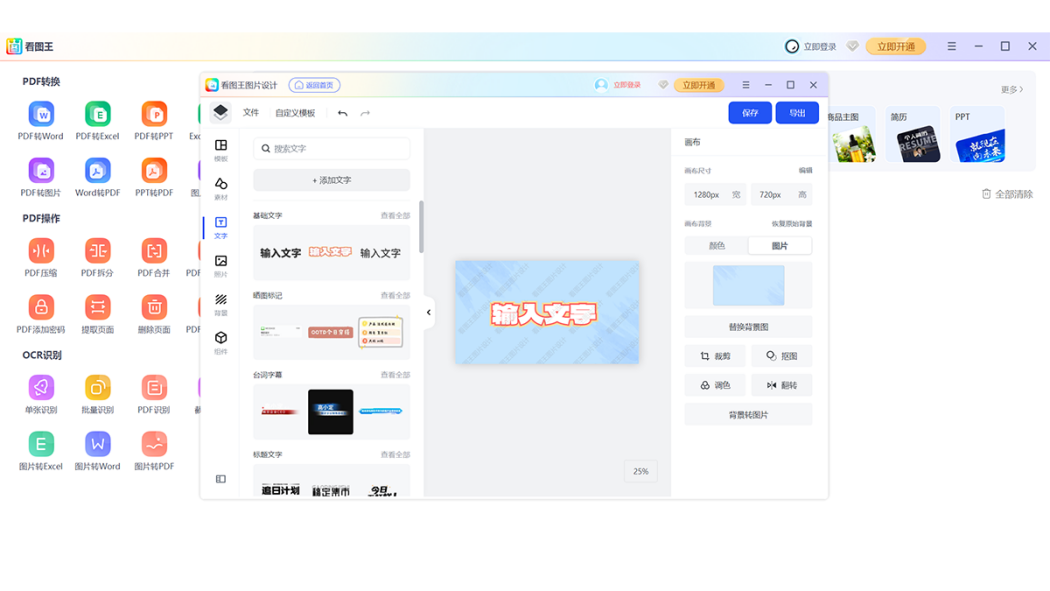Open the 背景 background sidebar panel
The width and height of the screenshot is (1050, 591).
click(x=220, y=305)
